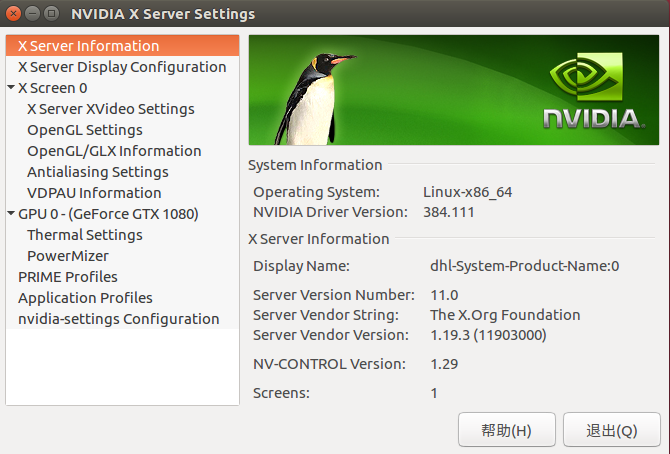Maximize the NVIDIA settings window

point(52,14)
